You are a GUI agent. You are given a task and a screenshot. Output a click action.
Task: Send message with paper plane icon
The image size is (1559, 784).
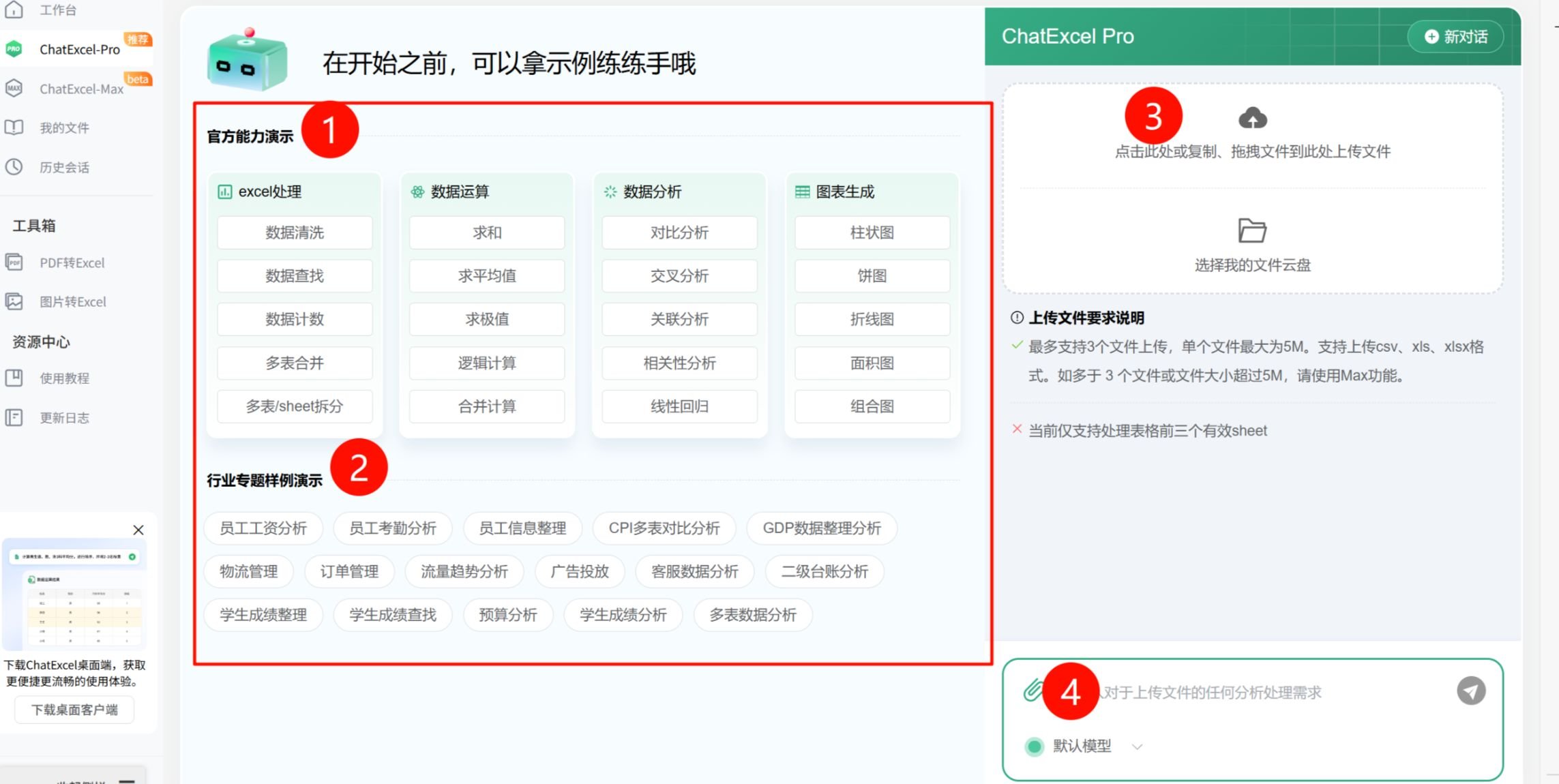1471,691
